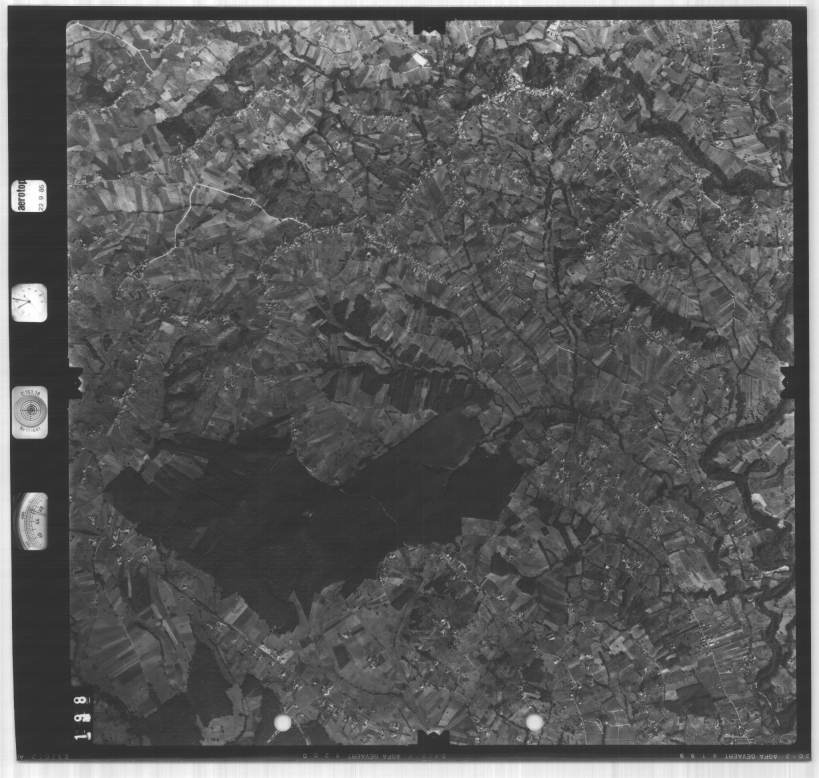Click the top center fiducial notch
Viewport: 819px width, 778px height.
pyautogui.click(x=430, y=22)
